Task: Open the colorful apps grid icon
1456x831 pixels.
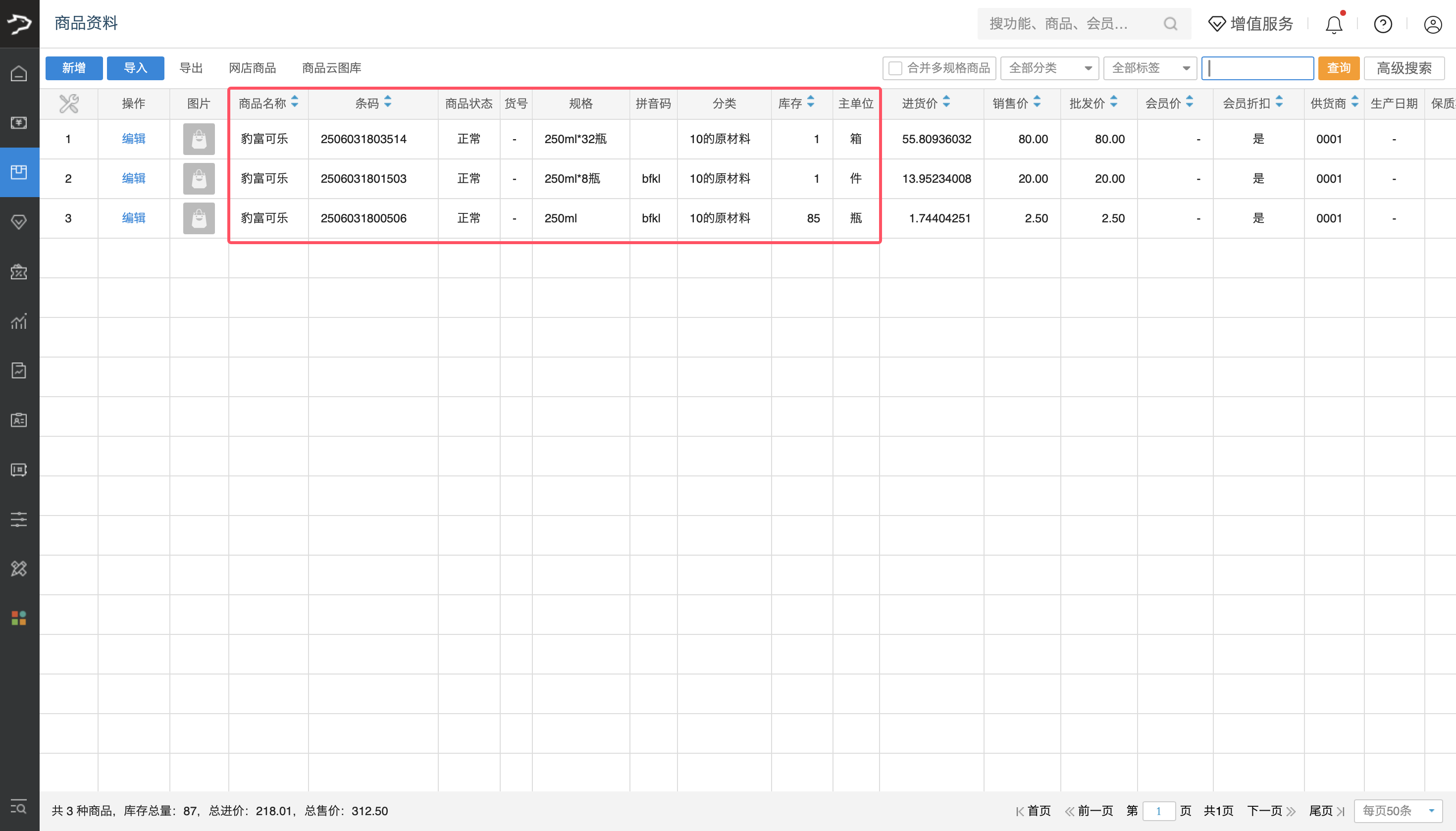Action: tap(19, 618)
